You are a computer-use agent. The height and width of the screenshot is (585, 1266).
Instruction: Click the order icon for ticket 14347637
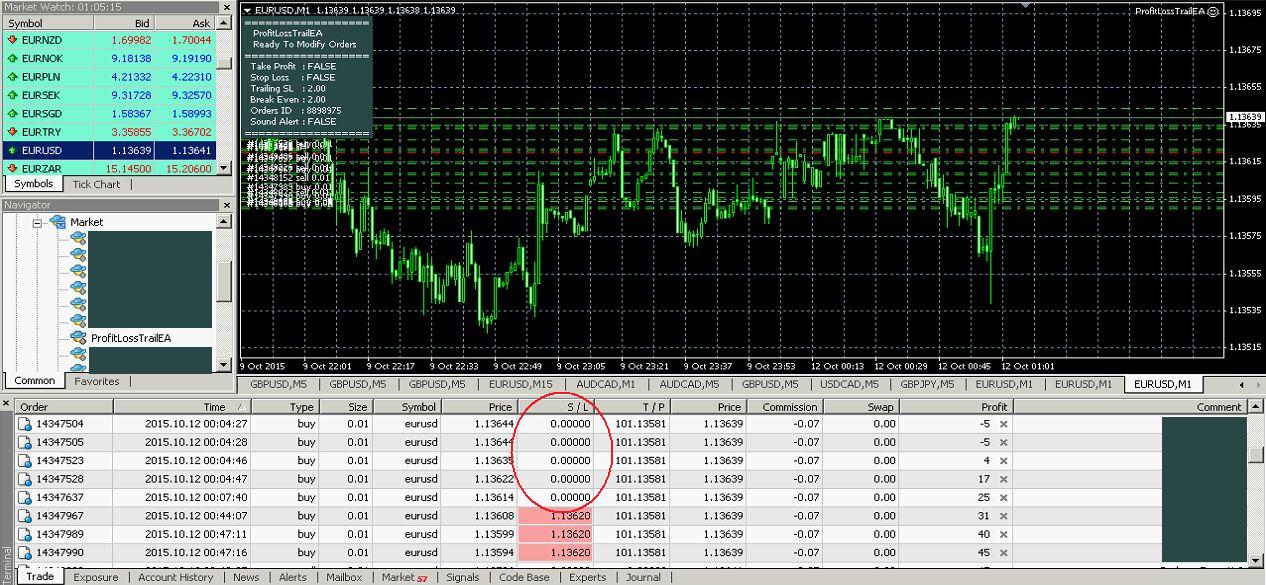coord(25,497)
